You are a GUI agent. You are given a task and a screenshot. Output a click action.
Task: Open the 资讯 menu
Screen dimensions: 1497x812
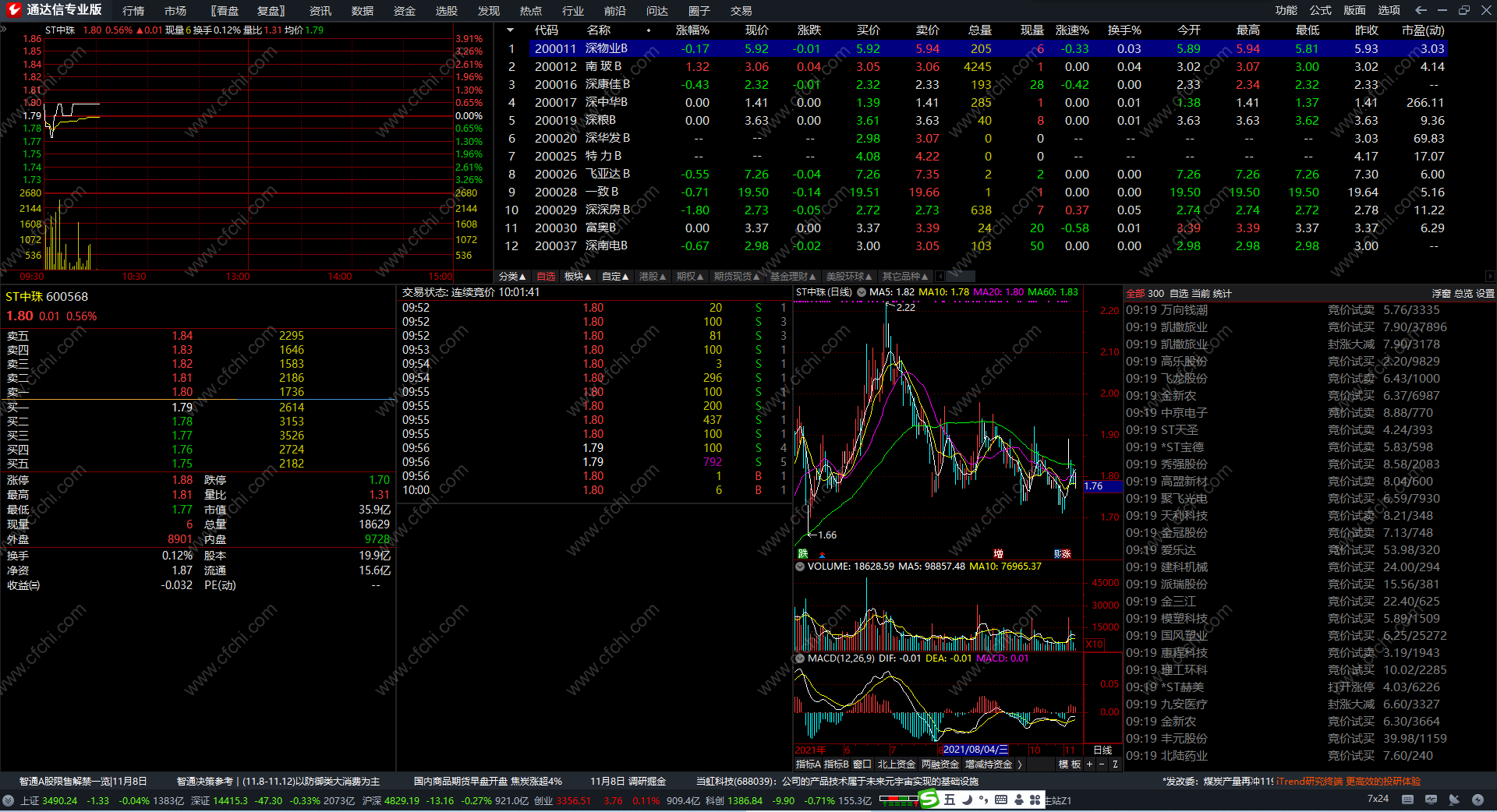(320, 11)
